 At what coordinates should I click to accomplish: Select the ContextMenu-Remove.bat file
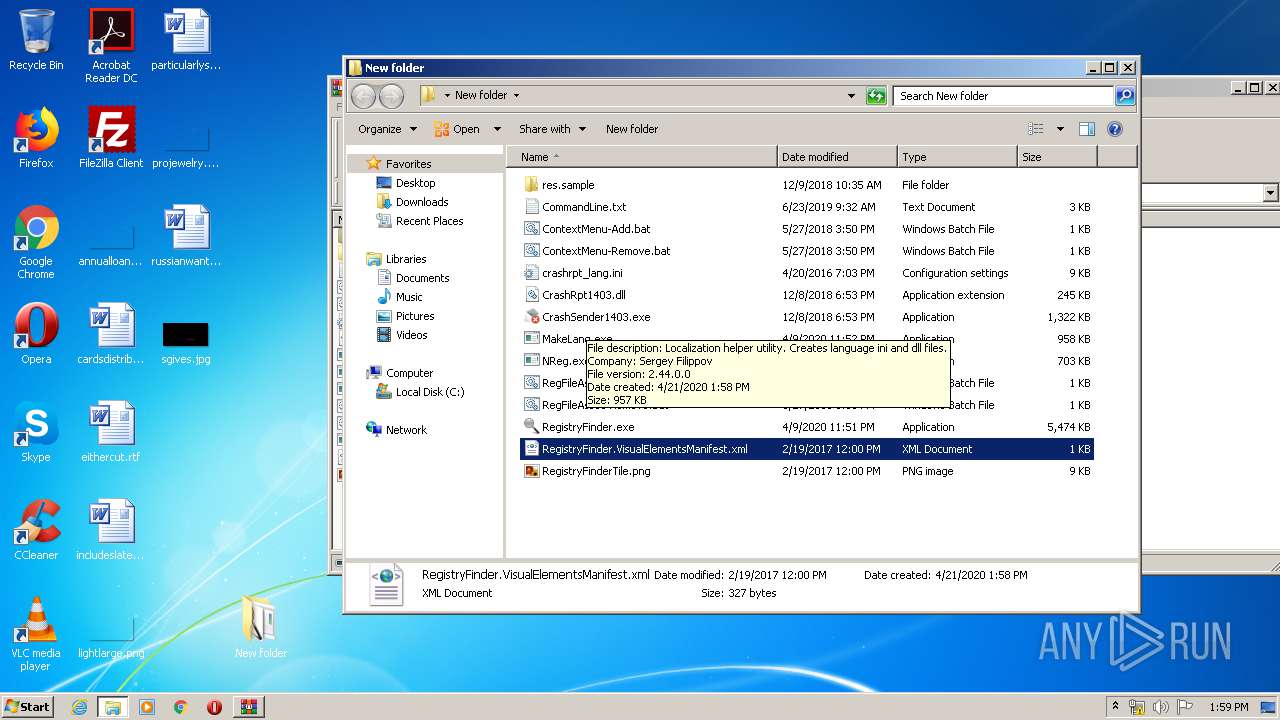click(x=807, y=251)
